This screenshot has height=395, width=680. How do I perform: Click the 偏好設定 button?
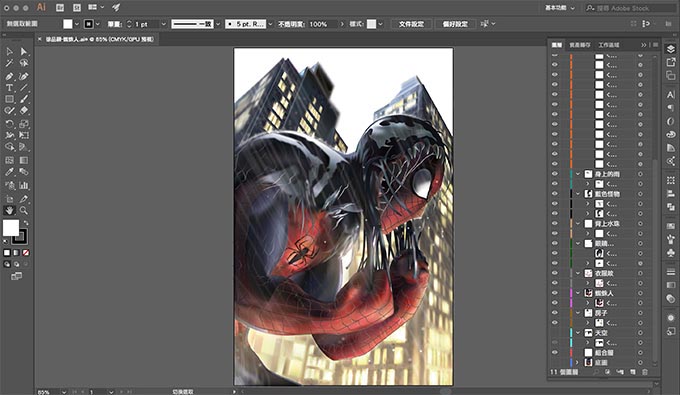[x=455, y=24]
